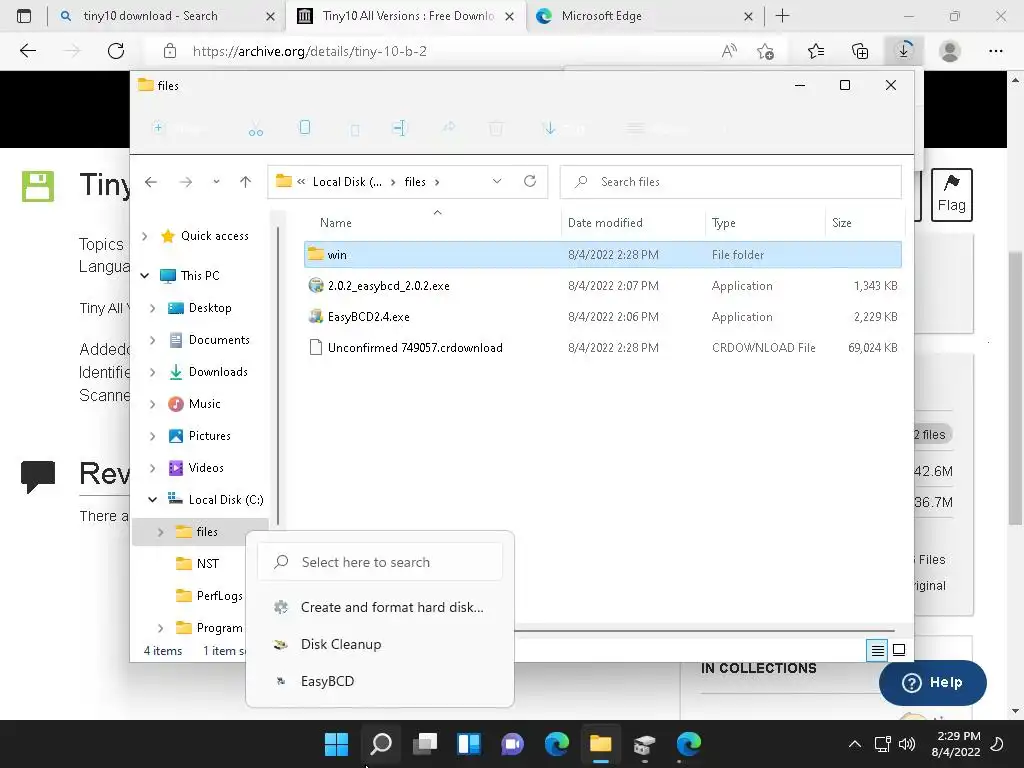The height and width of the screenshot is (768, 1024).
Task: Select Music in navigation pane
Action: click(204, 404)
